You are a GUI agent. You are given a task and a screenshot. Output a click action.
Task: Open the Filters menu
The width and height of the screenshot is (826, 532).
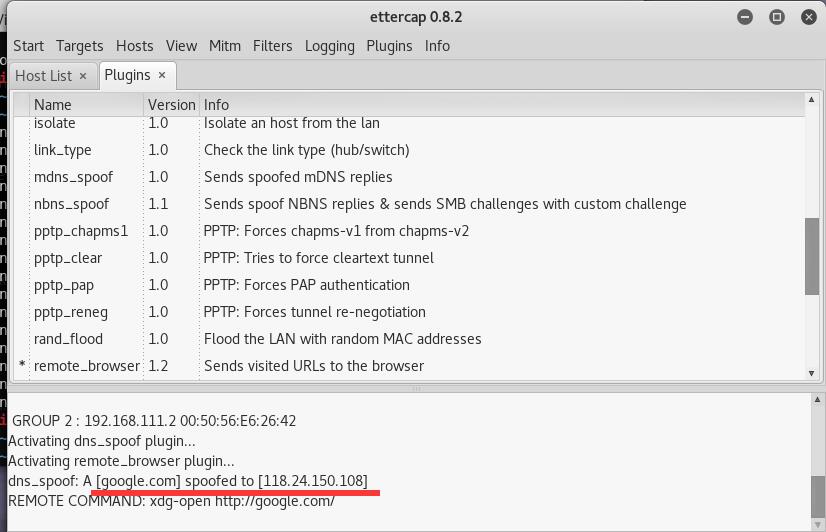pyautogui.click(x=272, y=46)
